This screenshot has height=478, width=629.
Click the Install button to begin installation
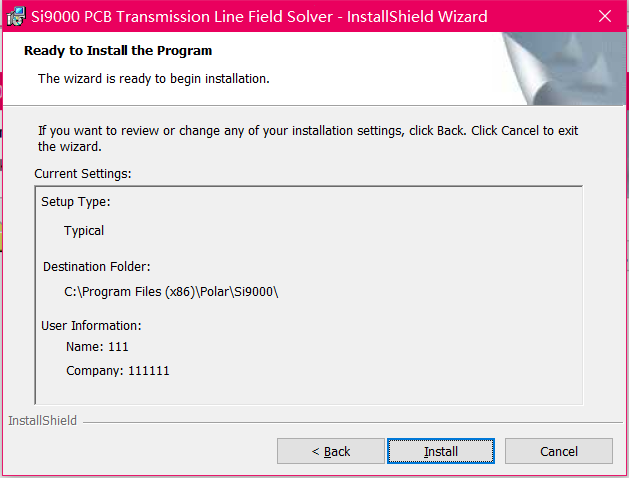(x=440, y=452)
